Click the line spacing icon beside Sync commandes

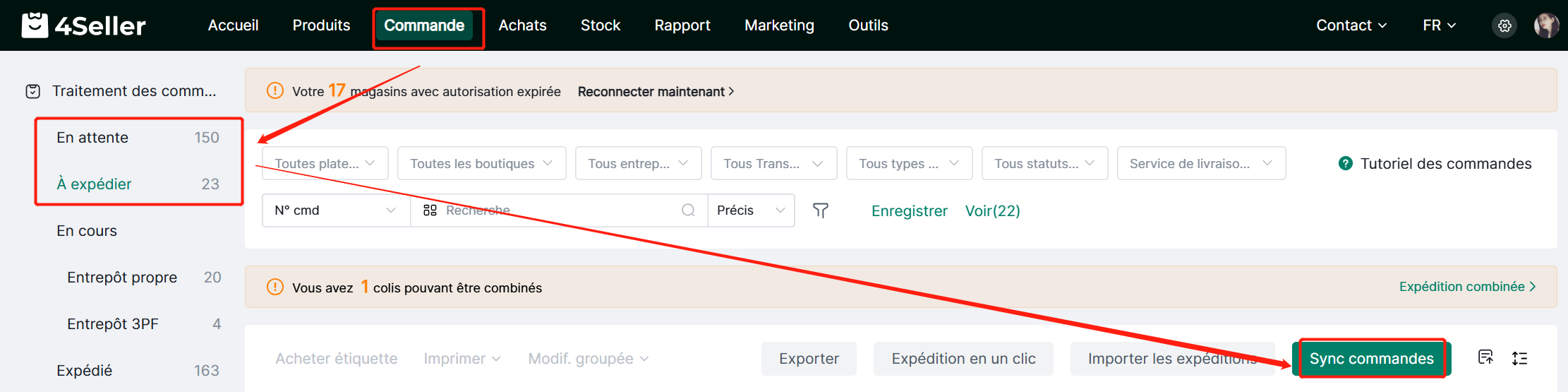[x=1519, y=358]
